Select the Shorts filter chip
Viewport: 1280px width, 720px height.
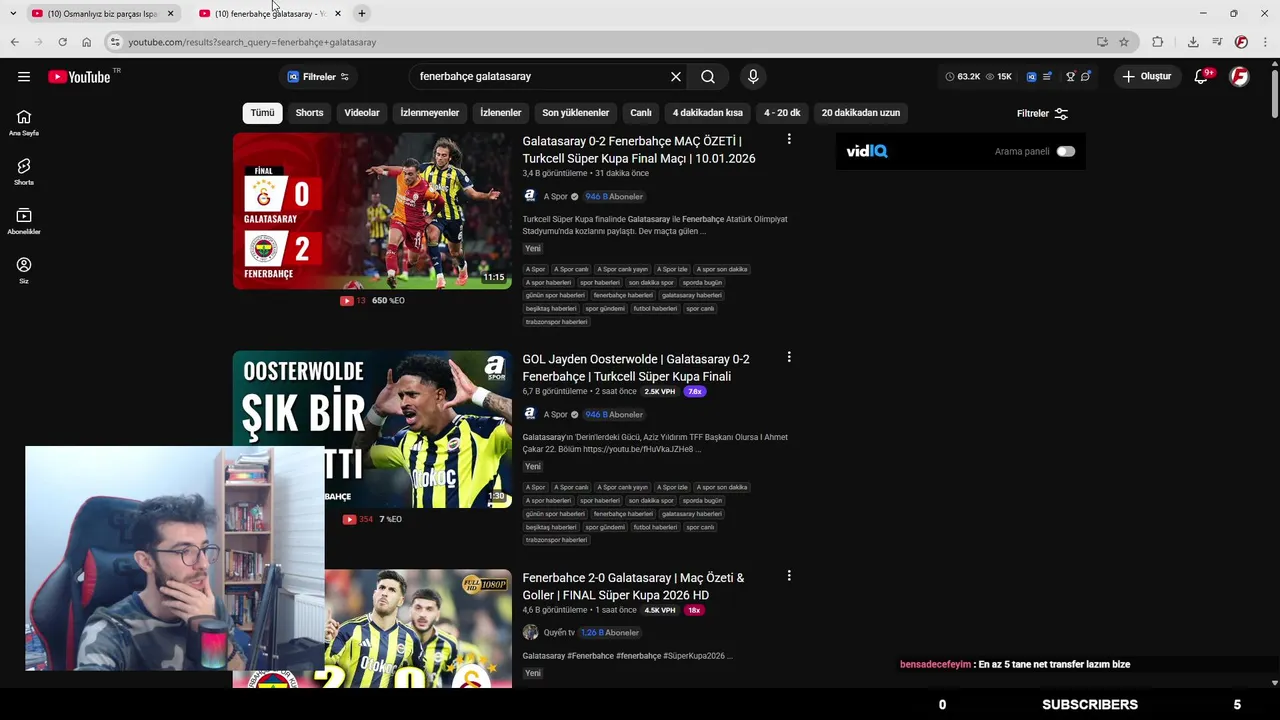point(309,113)
